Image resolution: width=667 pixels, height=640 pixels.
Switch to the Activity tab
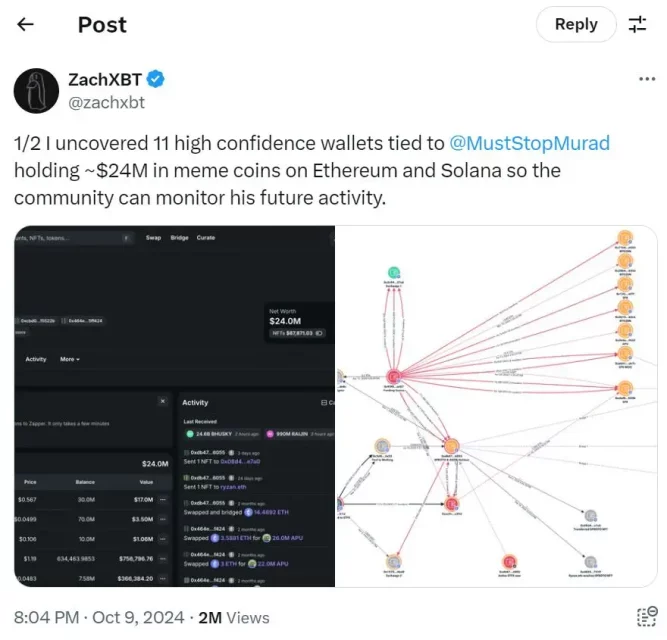[x=36, y=359]
